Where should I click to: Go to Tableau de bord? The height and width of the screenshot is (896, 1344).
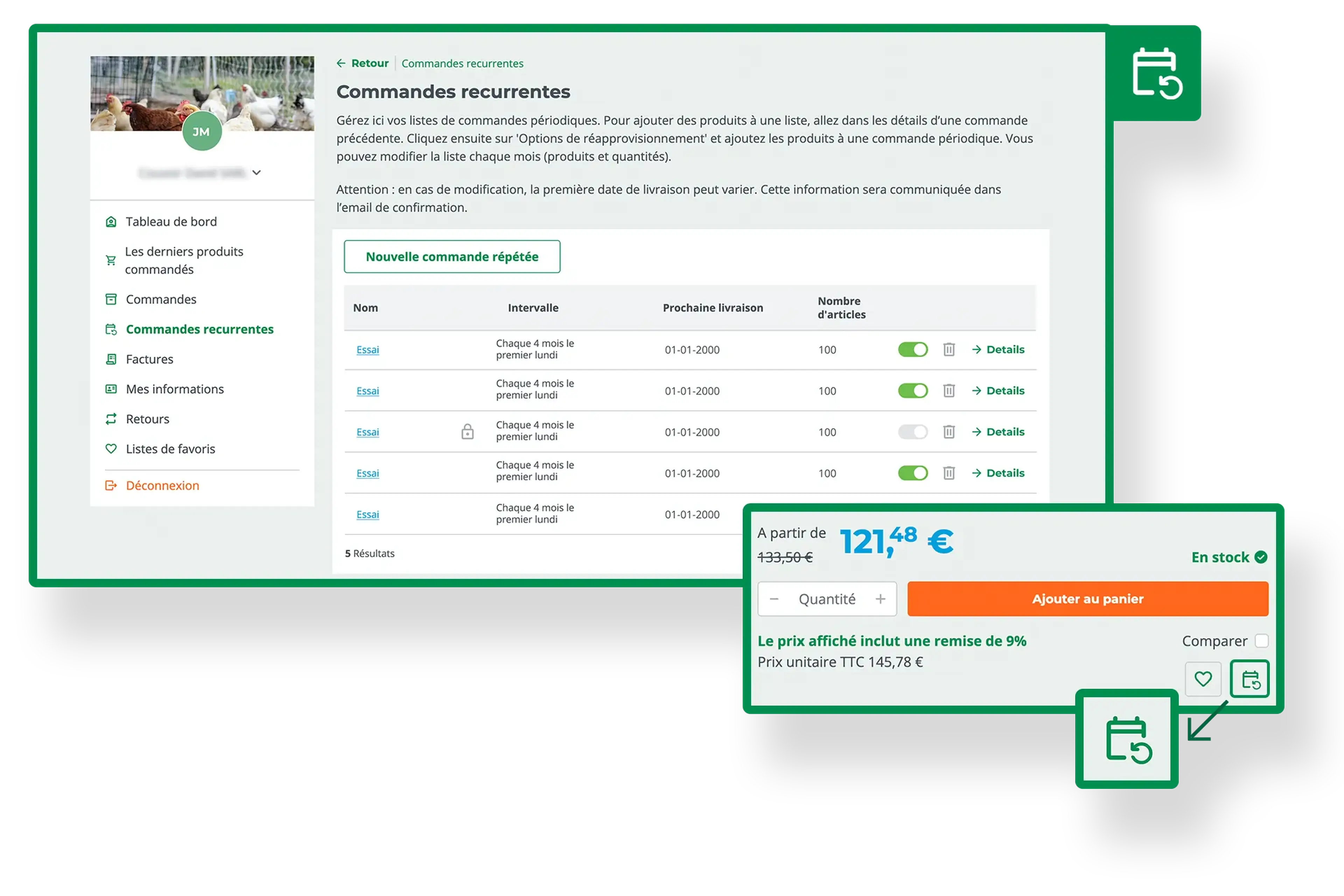coord(171,221)
